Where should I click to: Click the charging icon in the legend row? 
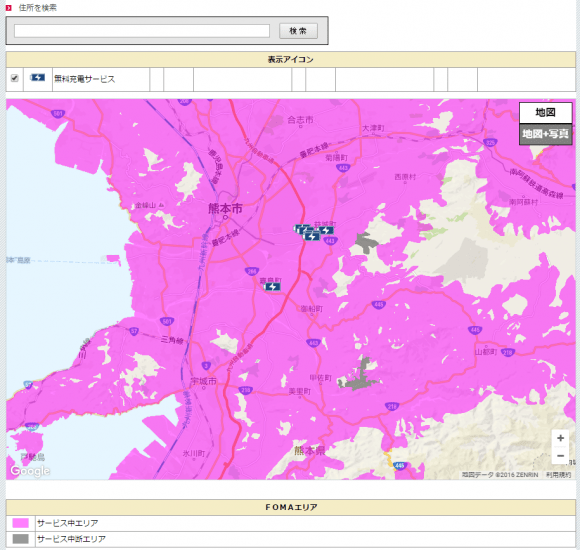click(x=37, y=78)
